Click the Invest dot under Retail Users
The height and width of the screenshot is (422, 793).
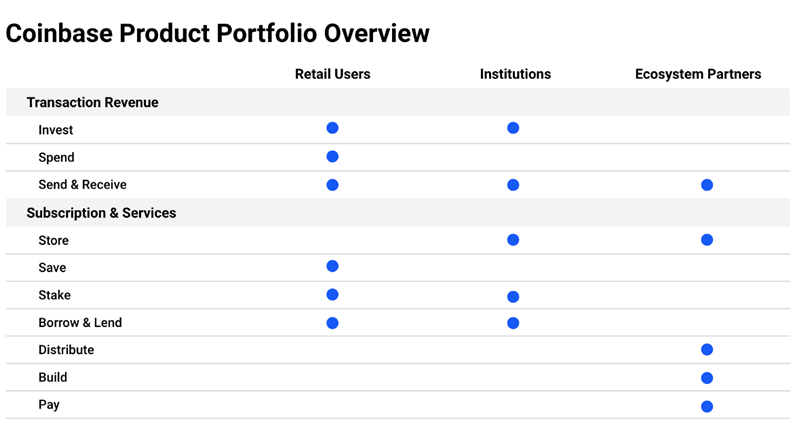(332, 128)
